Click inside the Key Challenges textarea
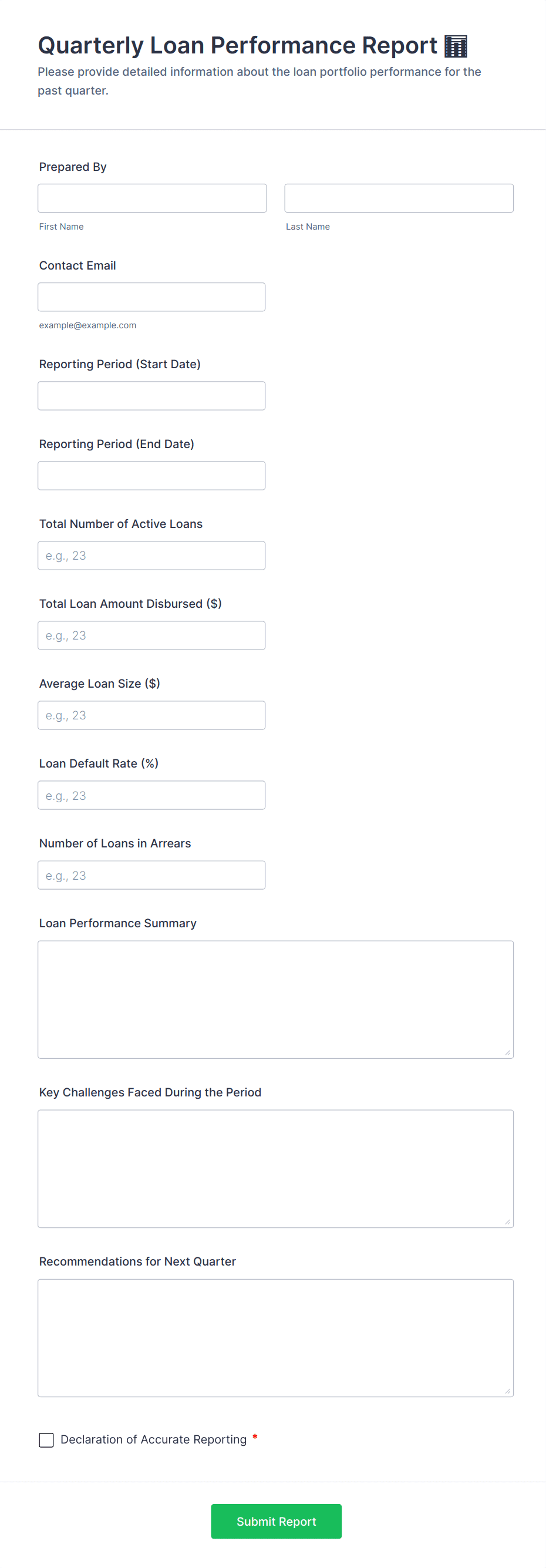The height and width of the screenshot is (1568, 546). pos(276,1168)
